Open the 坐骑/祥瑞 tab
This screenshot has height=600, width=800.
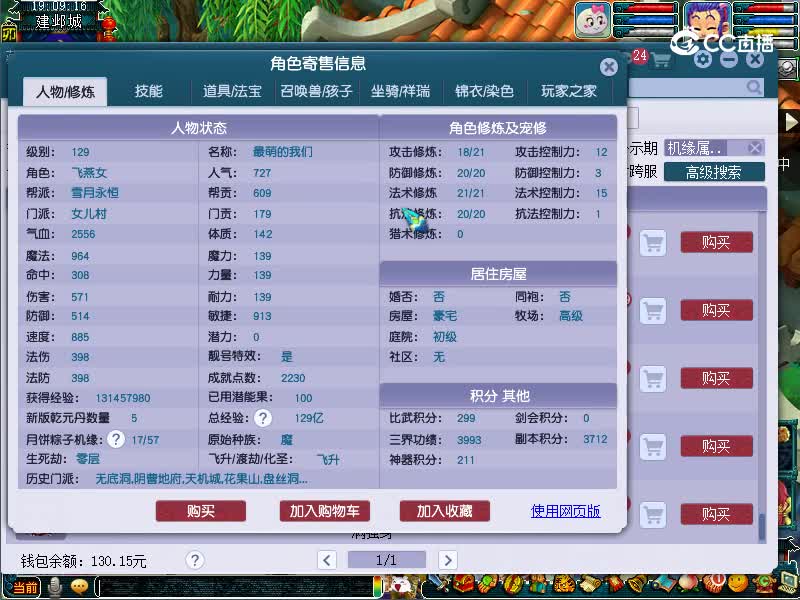[401, 92]
